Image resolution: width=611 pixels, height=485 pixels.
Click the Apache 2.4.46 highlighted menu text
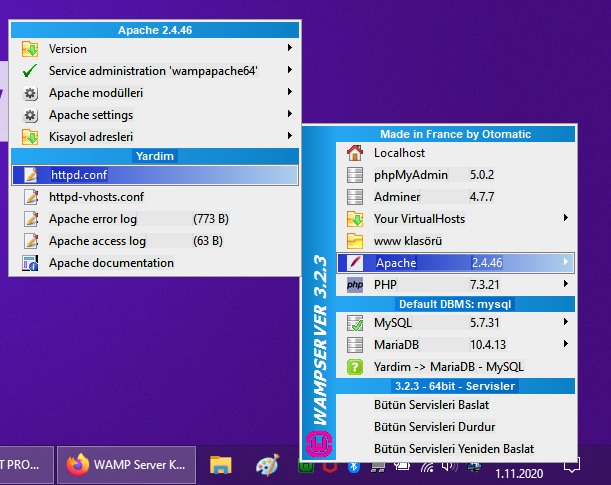(439, 263)
